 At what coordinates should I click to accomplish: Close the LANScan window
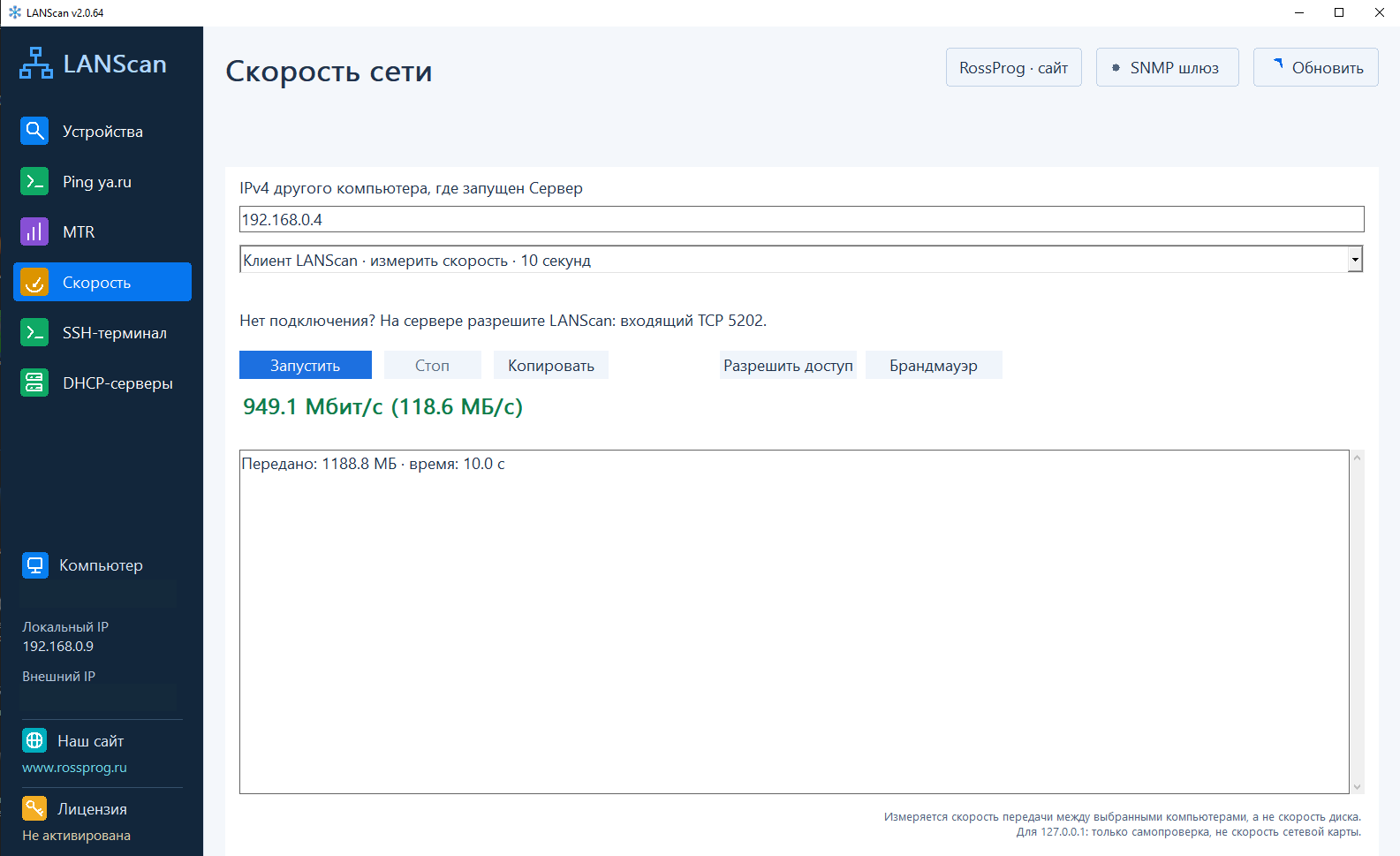1379,12
